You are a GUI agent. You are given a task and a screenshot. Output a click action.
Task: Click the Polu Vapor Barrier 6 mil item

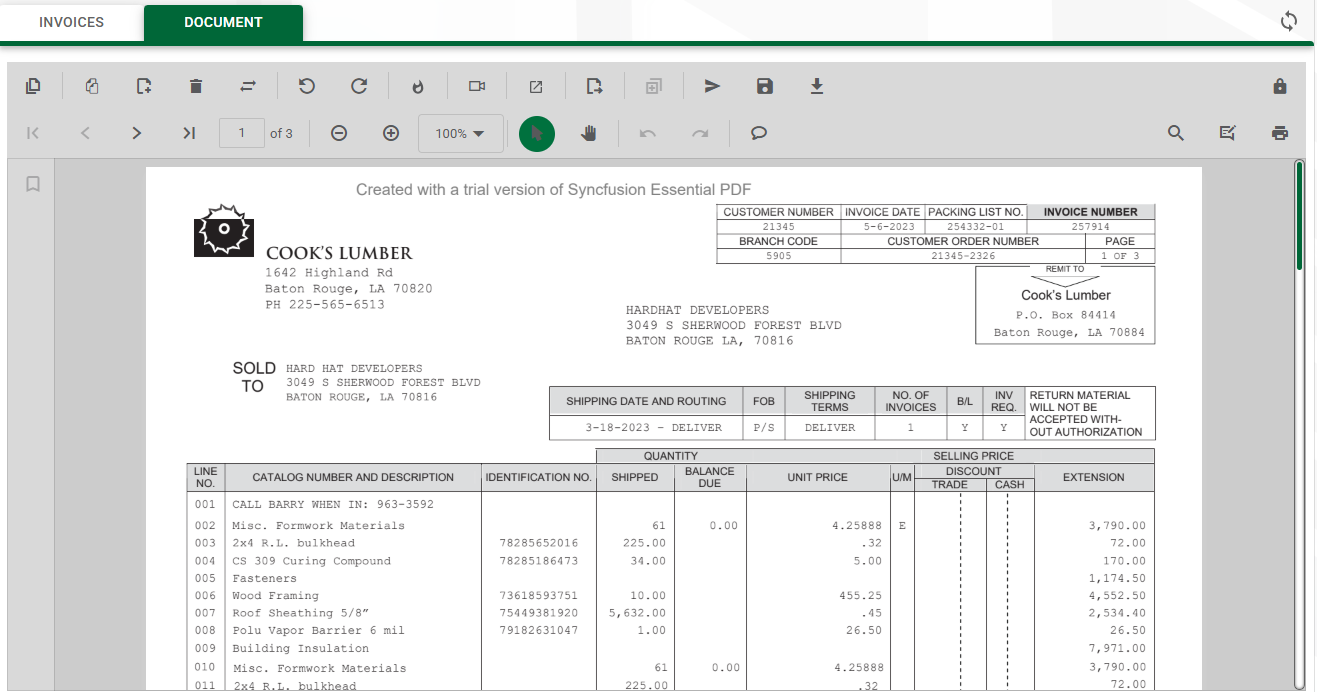(318, 630)
